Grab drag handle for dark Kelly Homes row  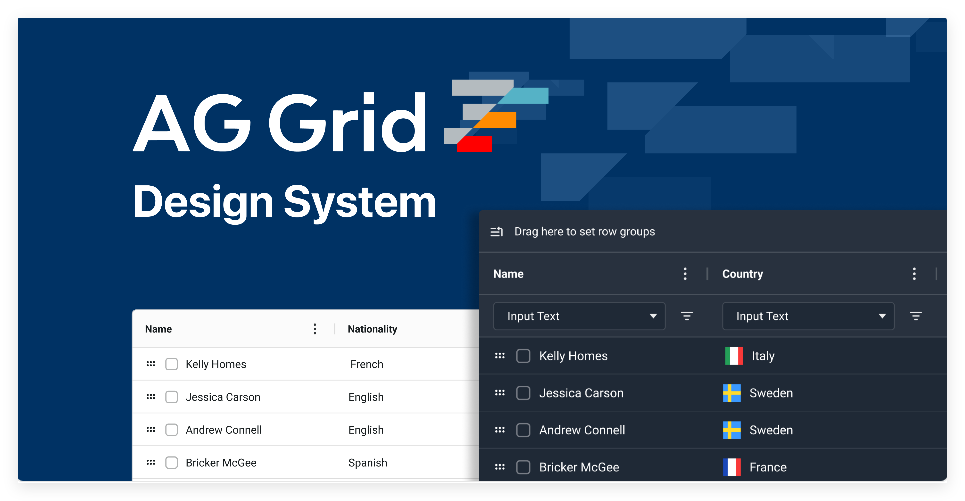pos(500,356)
